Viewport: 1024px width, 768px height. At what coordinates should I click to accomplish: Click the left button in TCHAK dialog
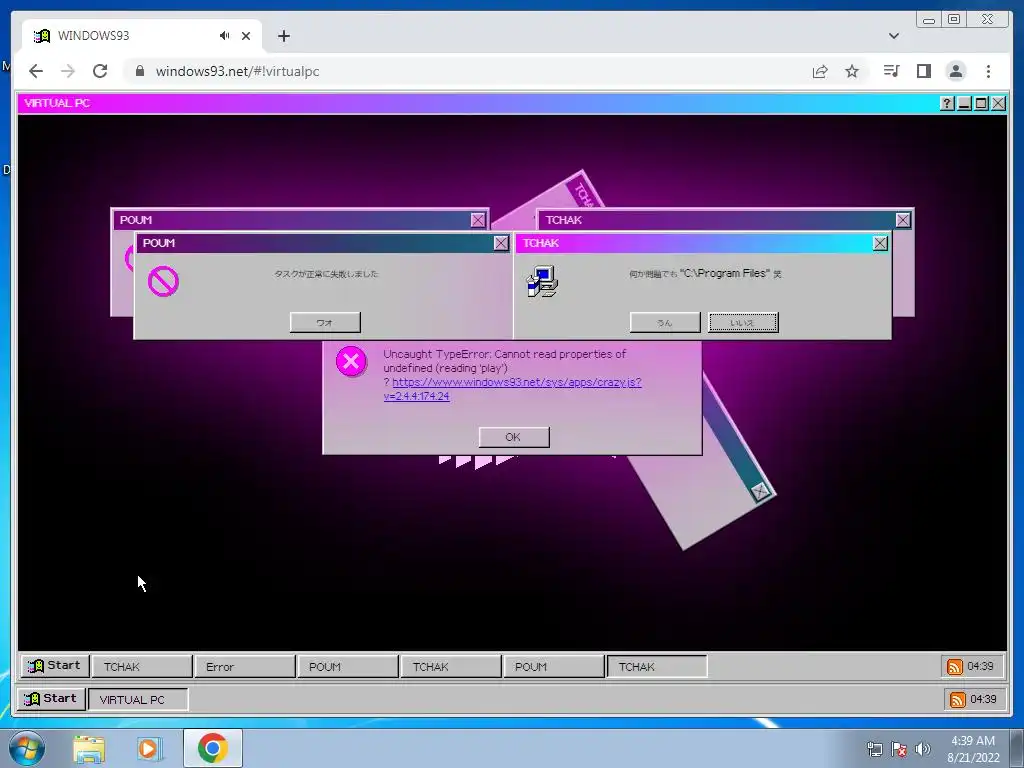665,323
